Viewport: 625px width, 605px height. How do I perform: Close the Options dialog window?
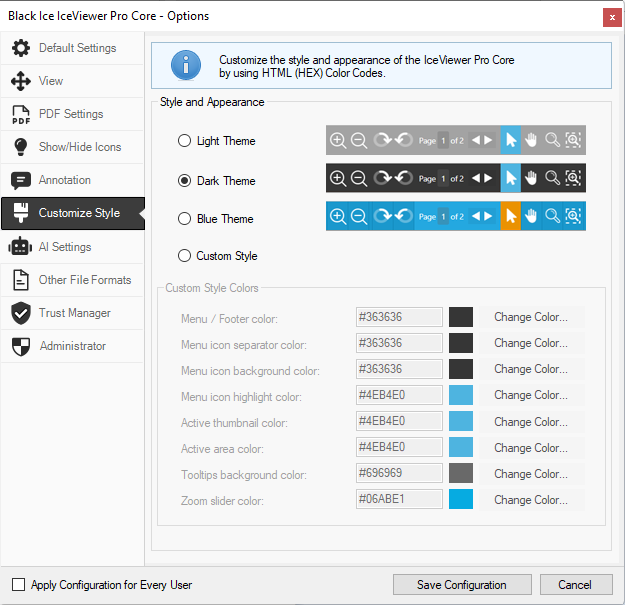612,18
